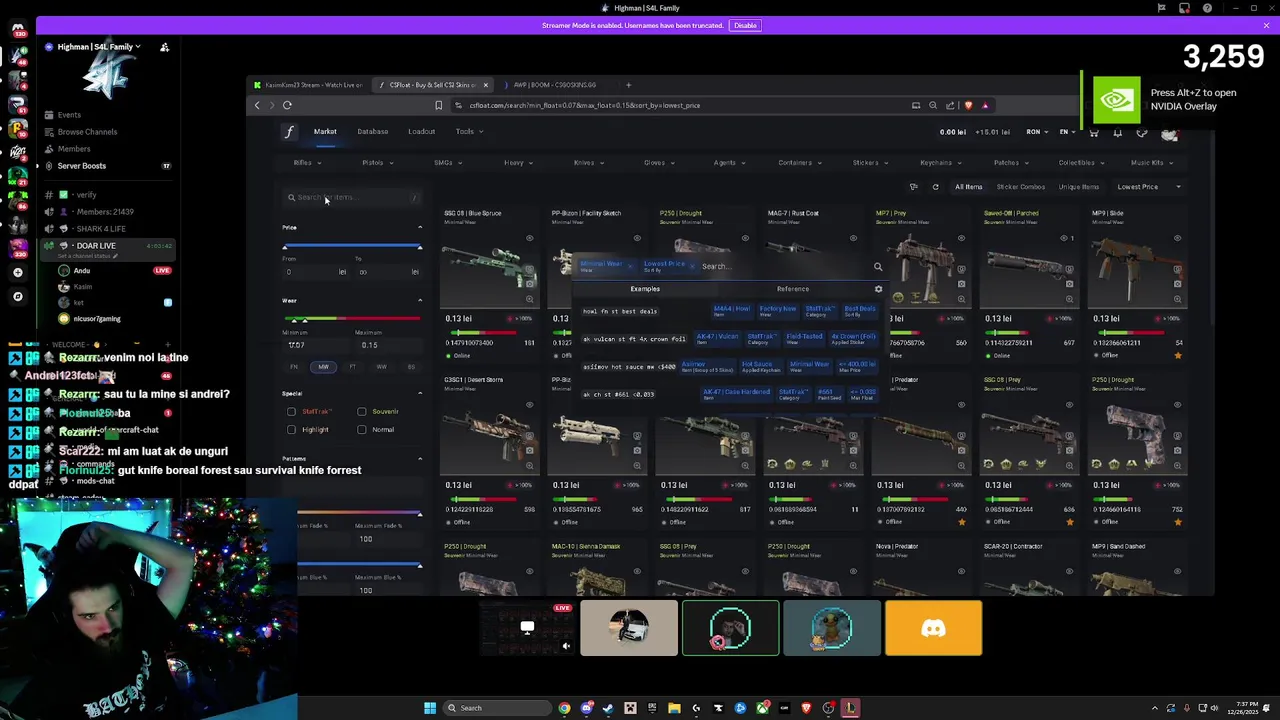This screenshot has width=1280, height=720.
Task: Click search magnifier in the overlay search bar
Action: pos(878,267)
